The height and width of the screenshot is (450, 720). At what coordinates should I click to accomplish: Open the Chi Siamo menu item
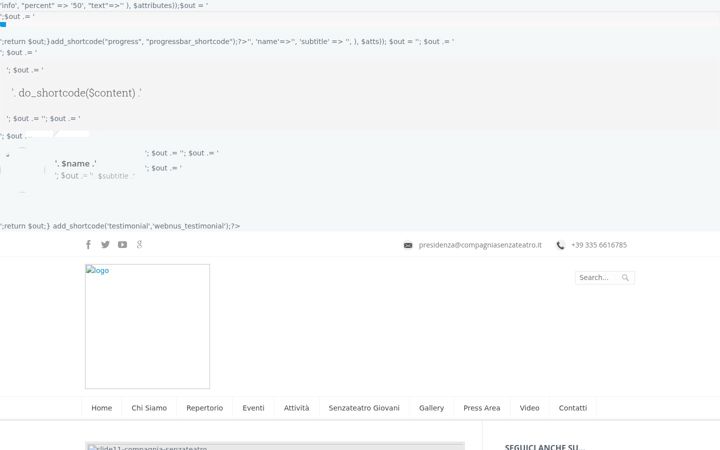click(149, 408)
